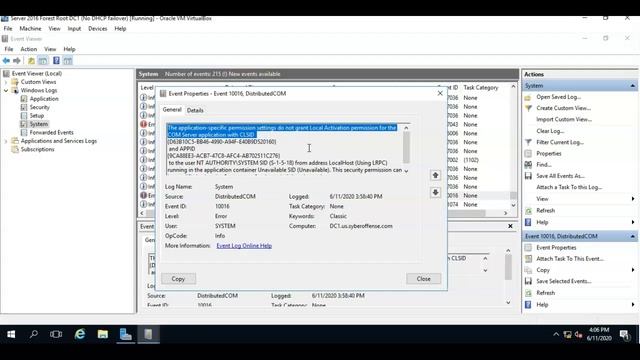Image resolution: width=640 pixels, height=360 pixels.
Task: Collapse Windows Logs tree node
Action: point(6,91)
